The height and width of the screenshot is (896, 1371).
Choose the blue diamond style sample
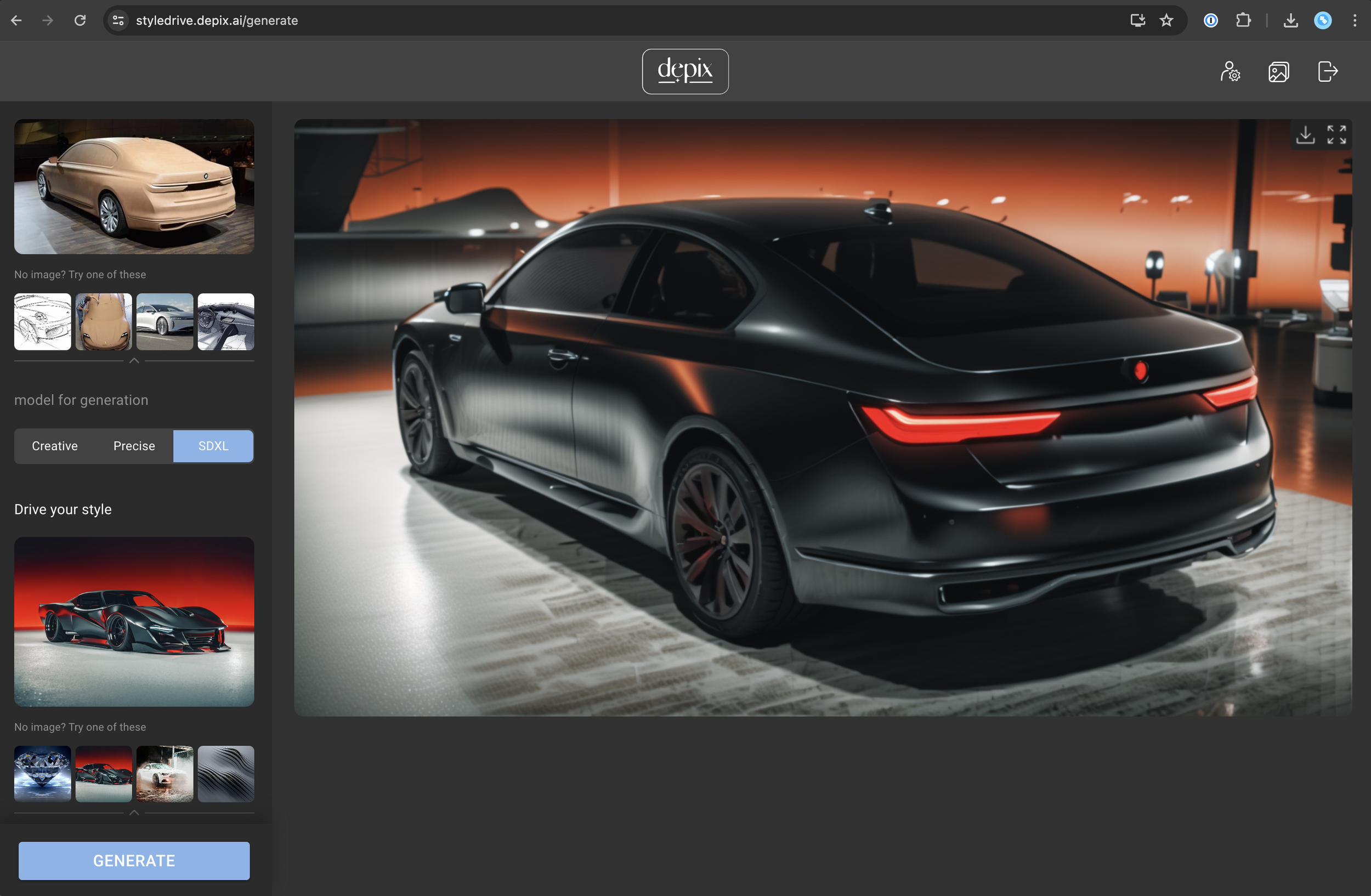coord(43,774)
